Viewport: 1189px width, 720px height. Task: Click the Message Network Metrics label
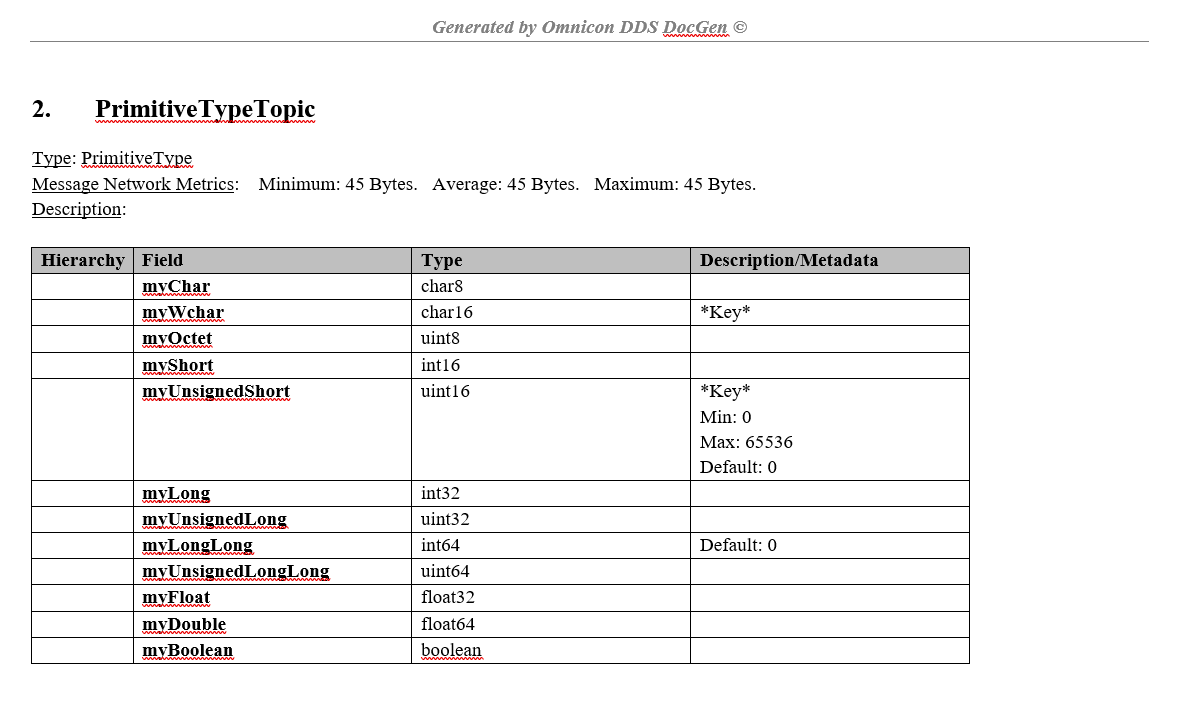click(132, 183)
